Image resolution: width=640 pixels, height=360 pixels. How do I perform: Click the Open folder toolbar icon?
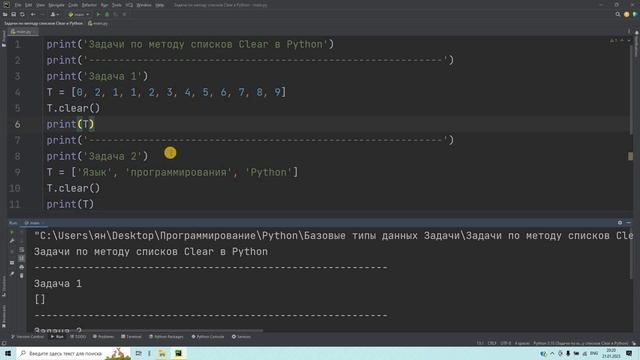coord(5,14)
